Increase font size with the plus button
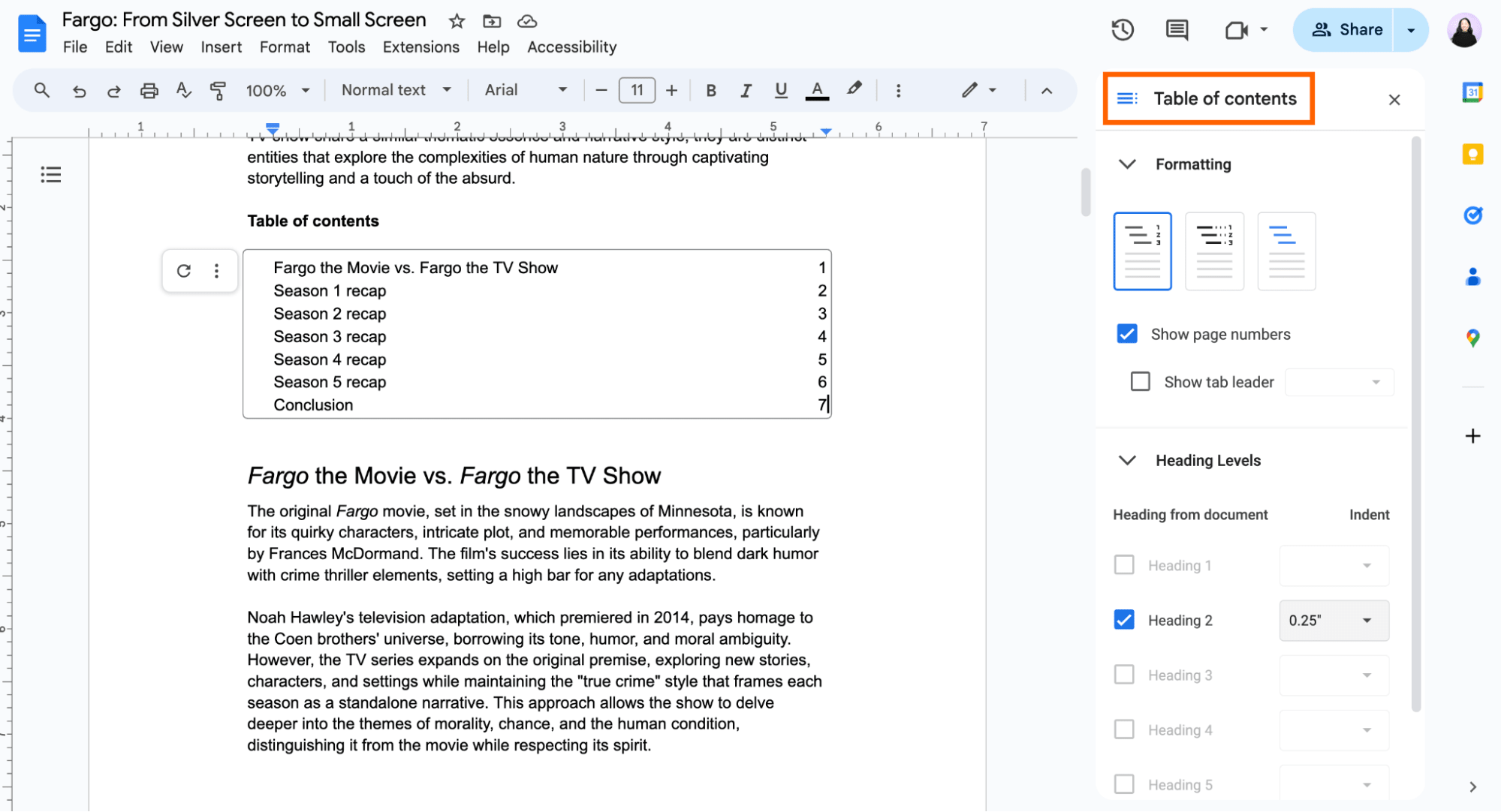Viewport: 1501px width, 812px height. (671, 91)
